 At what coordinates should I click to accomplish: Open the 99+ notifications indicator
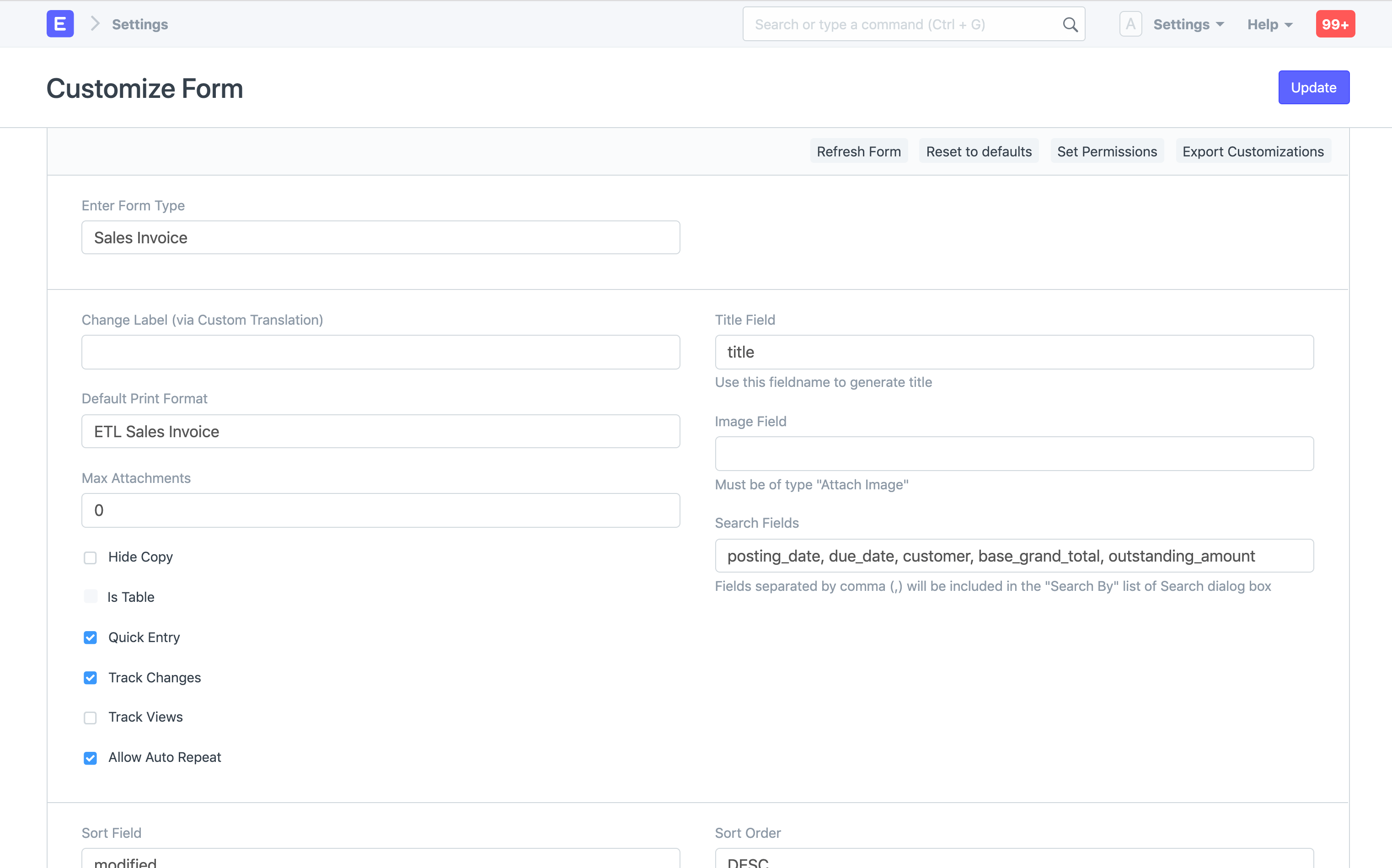coord(1335,23)
